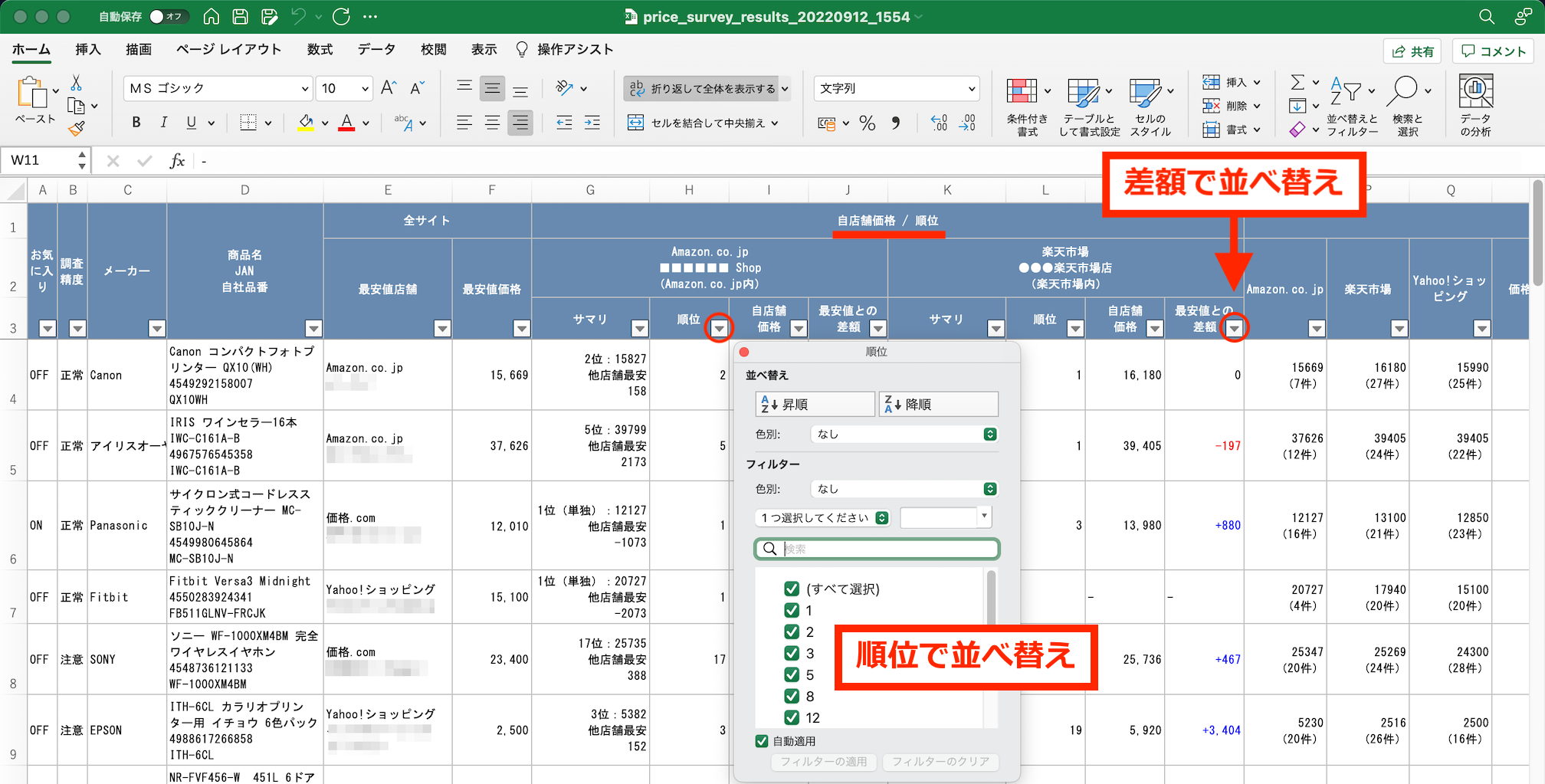The height and width of the screenshot is (784, 1545).
Task: Click the yellow fill color bucket
Action: [x=306, y=123]
